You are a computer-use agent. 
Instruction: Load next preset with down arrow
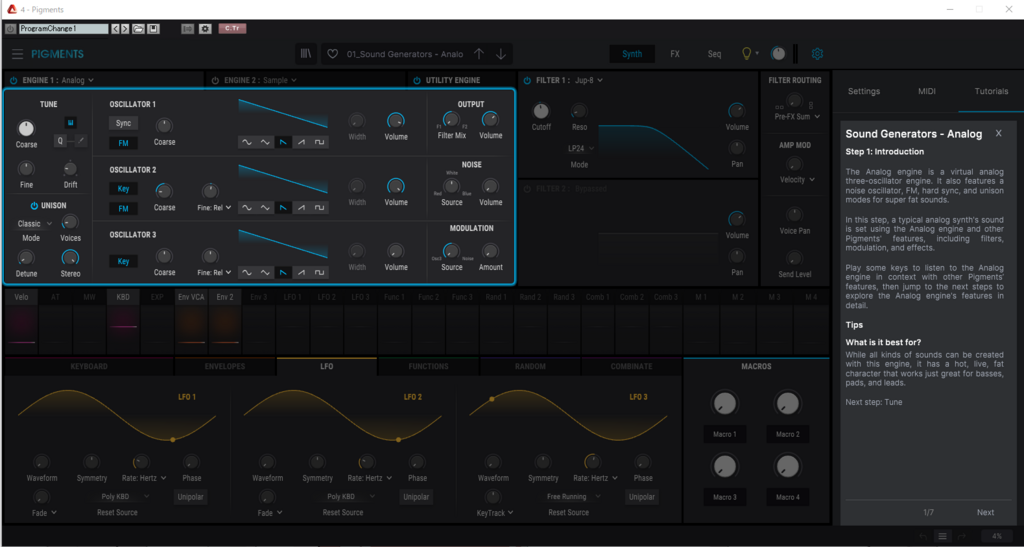coord(501,54)
